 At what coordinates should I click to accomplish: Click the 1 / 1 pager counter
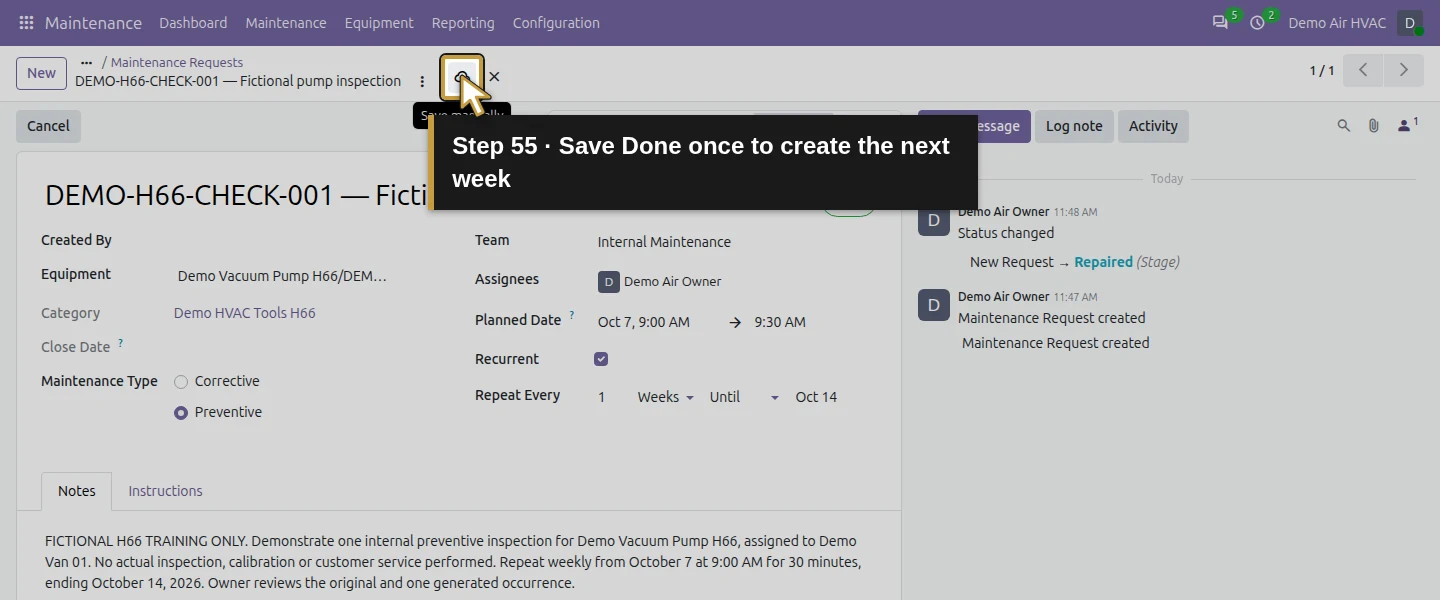[1322, 71]
